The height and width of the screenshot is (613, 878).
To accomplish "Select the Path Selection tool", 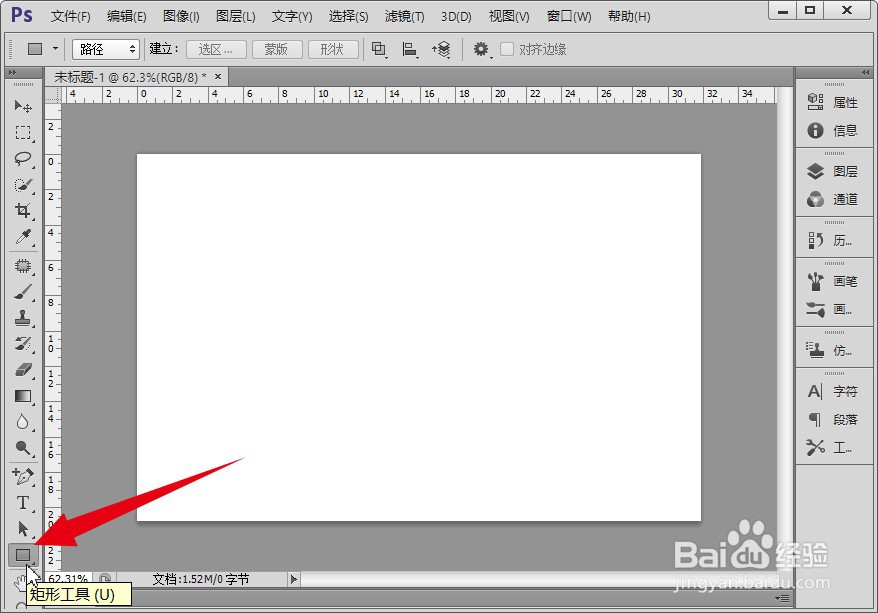I will point(23,528).
